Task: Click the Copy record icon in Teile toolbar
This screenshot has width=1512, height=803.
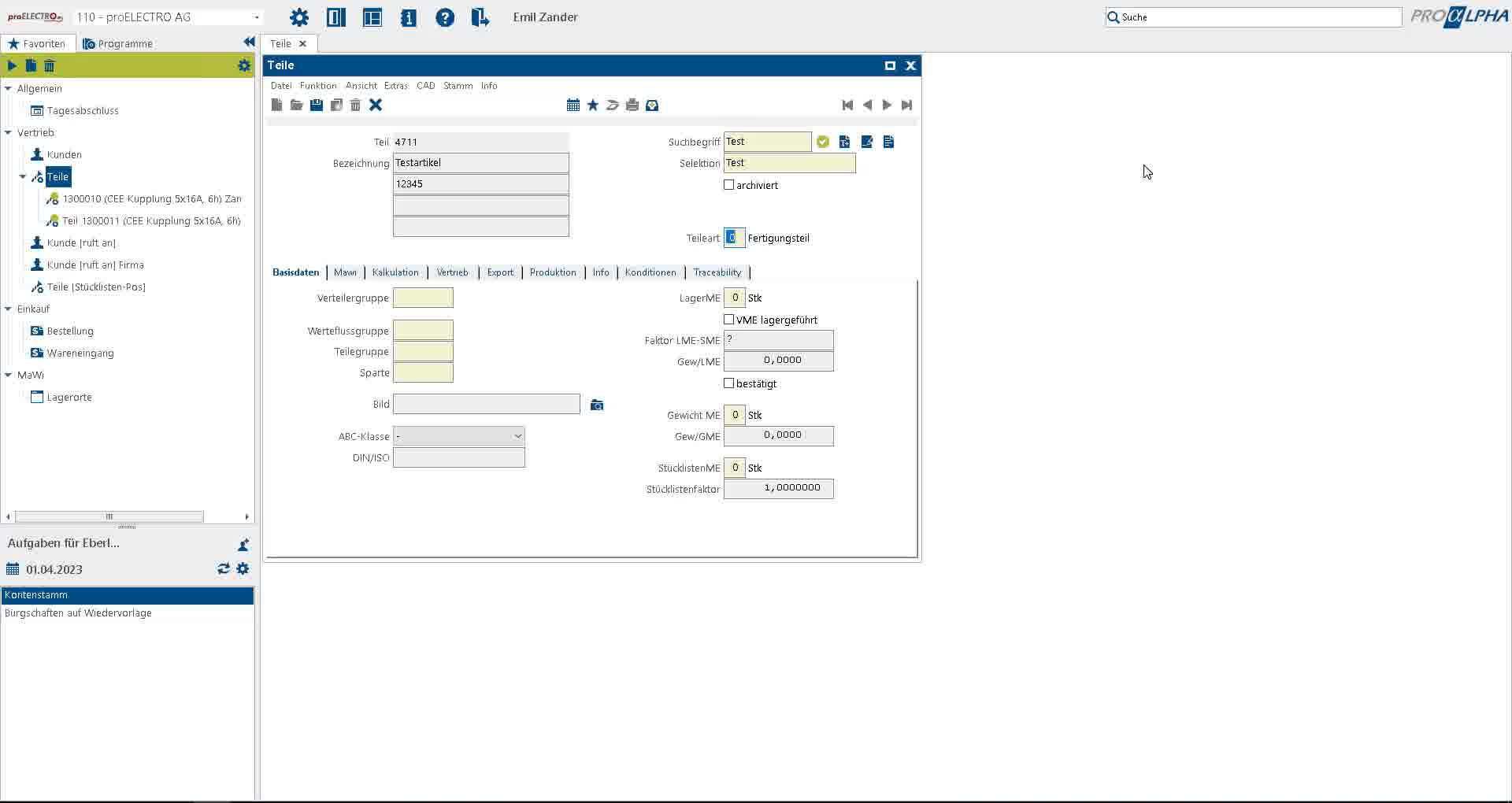Action: pos(336,105)
